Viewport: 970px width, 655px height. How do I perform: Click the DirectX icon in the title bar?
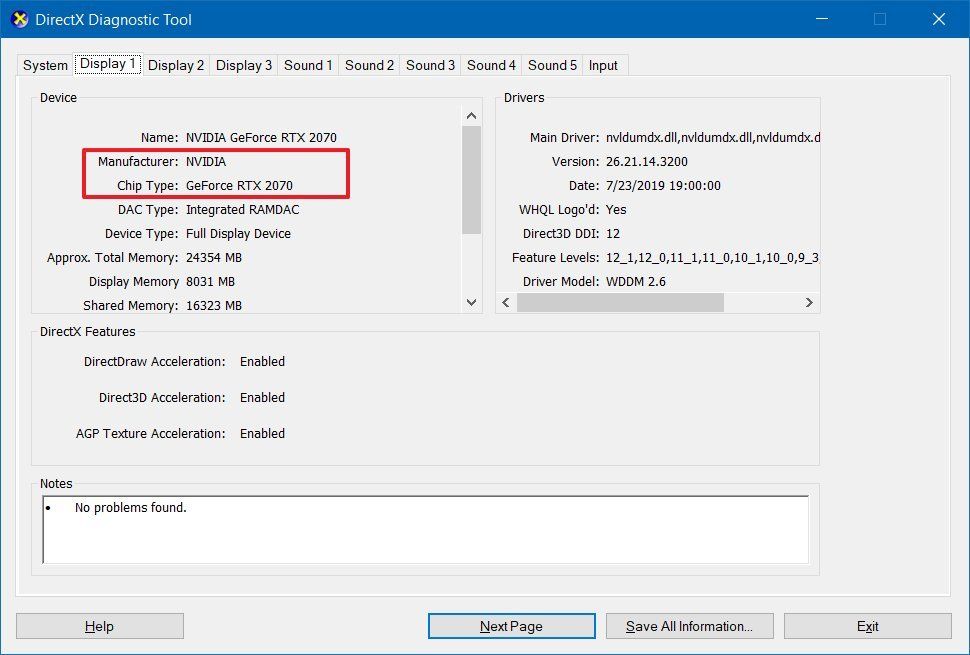(x=17, y=18)
